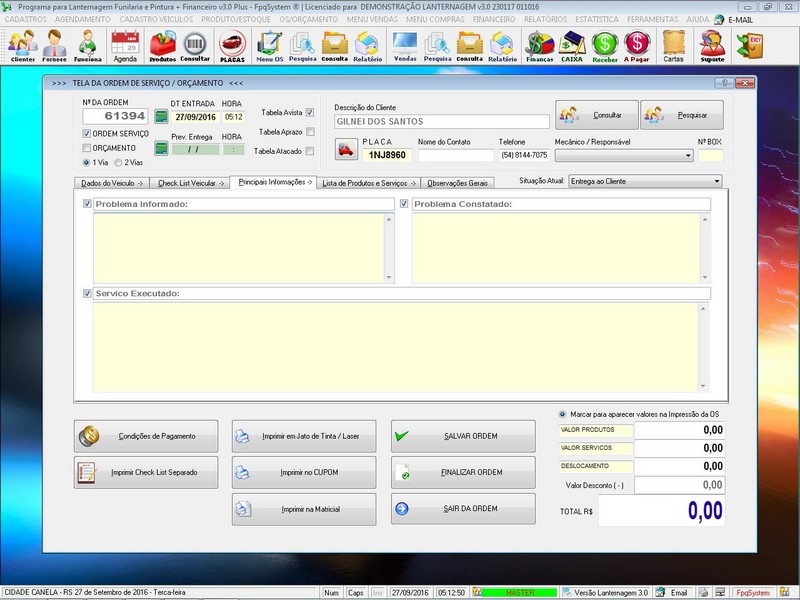Click the Receber green dollar icon
Screen dimensions: 800x600
(x=604, y=45)
